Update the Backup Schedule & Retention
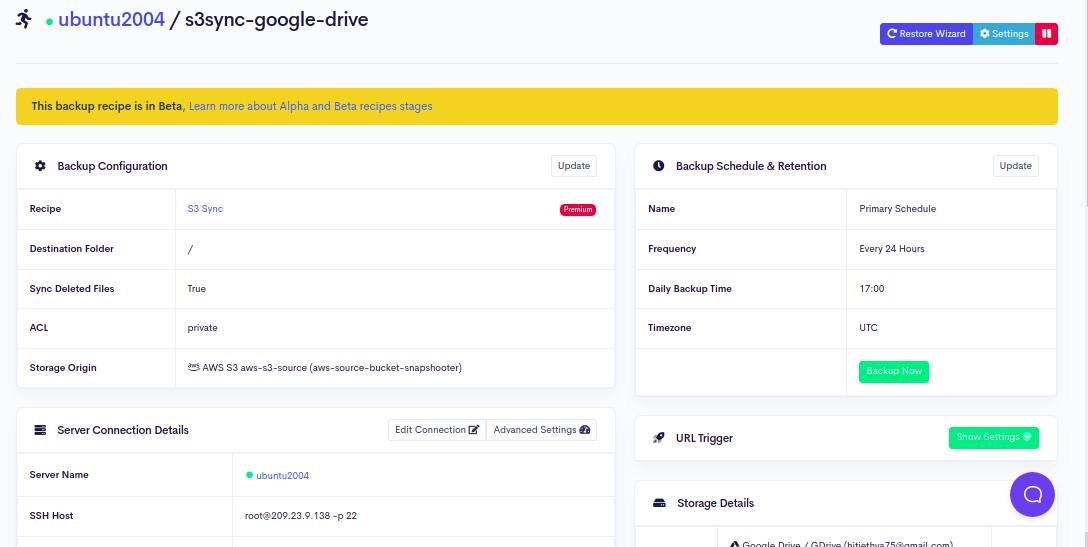The height and width of the screenshot is (547, 1088). 1016,166
